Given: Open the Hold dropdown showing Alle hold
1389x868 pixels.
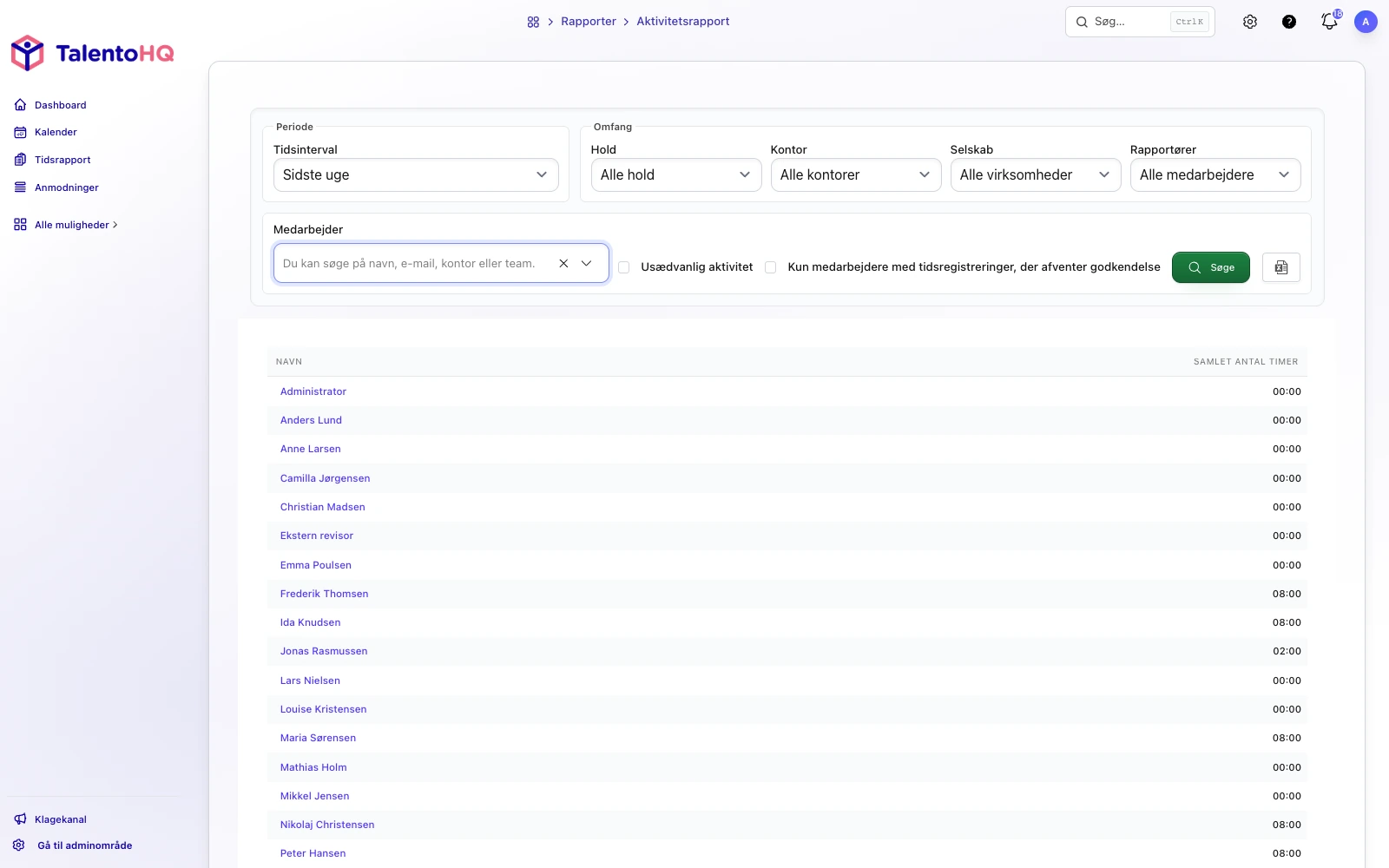Looking at the screenshot, I should click(676, 174).
